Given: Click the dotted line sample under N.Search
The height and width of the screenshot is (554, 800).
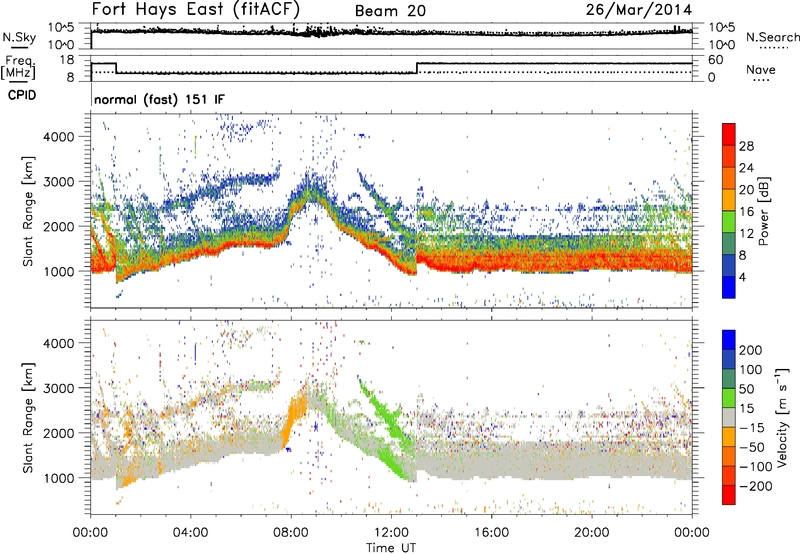Looking at the screenshot, I should (x=773, y=48).
